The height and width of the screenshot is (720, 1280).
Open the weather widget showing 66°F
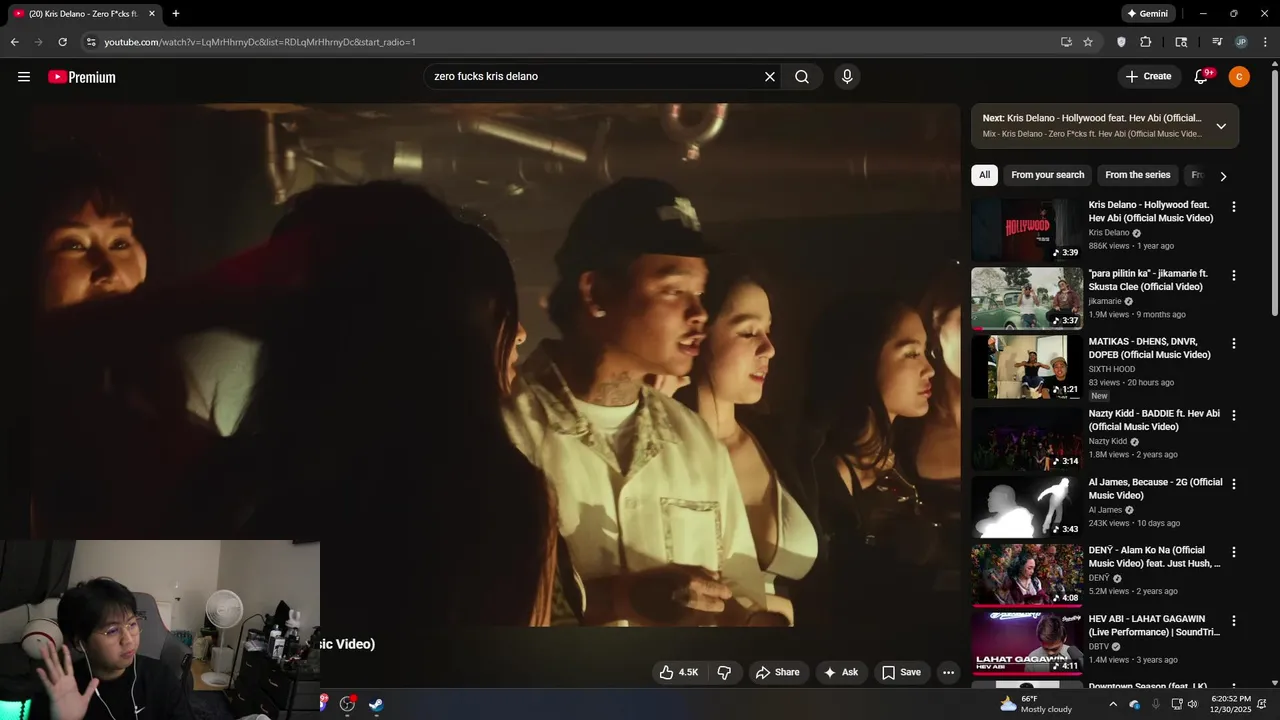pos(1036,704)
